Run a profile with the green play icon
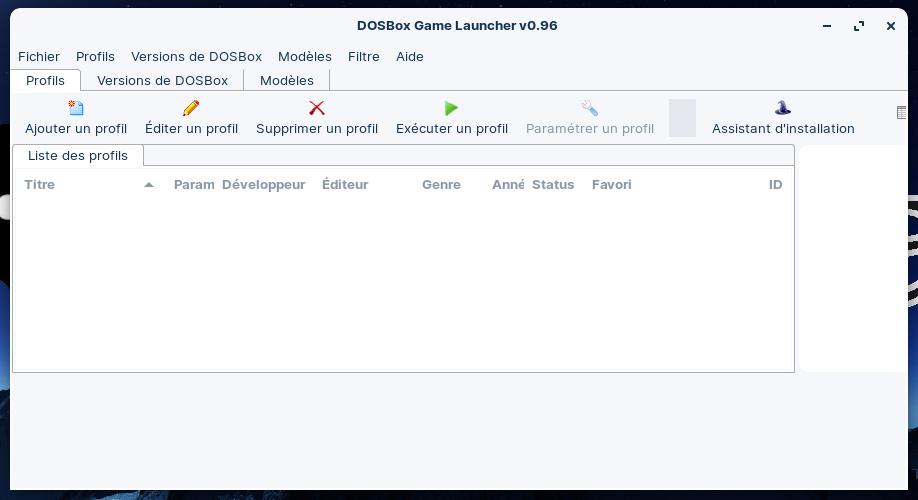Viewport: 918px width, 500px height. pyautogui.click(x=451, y=108)
